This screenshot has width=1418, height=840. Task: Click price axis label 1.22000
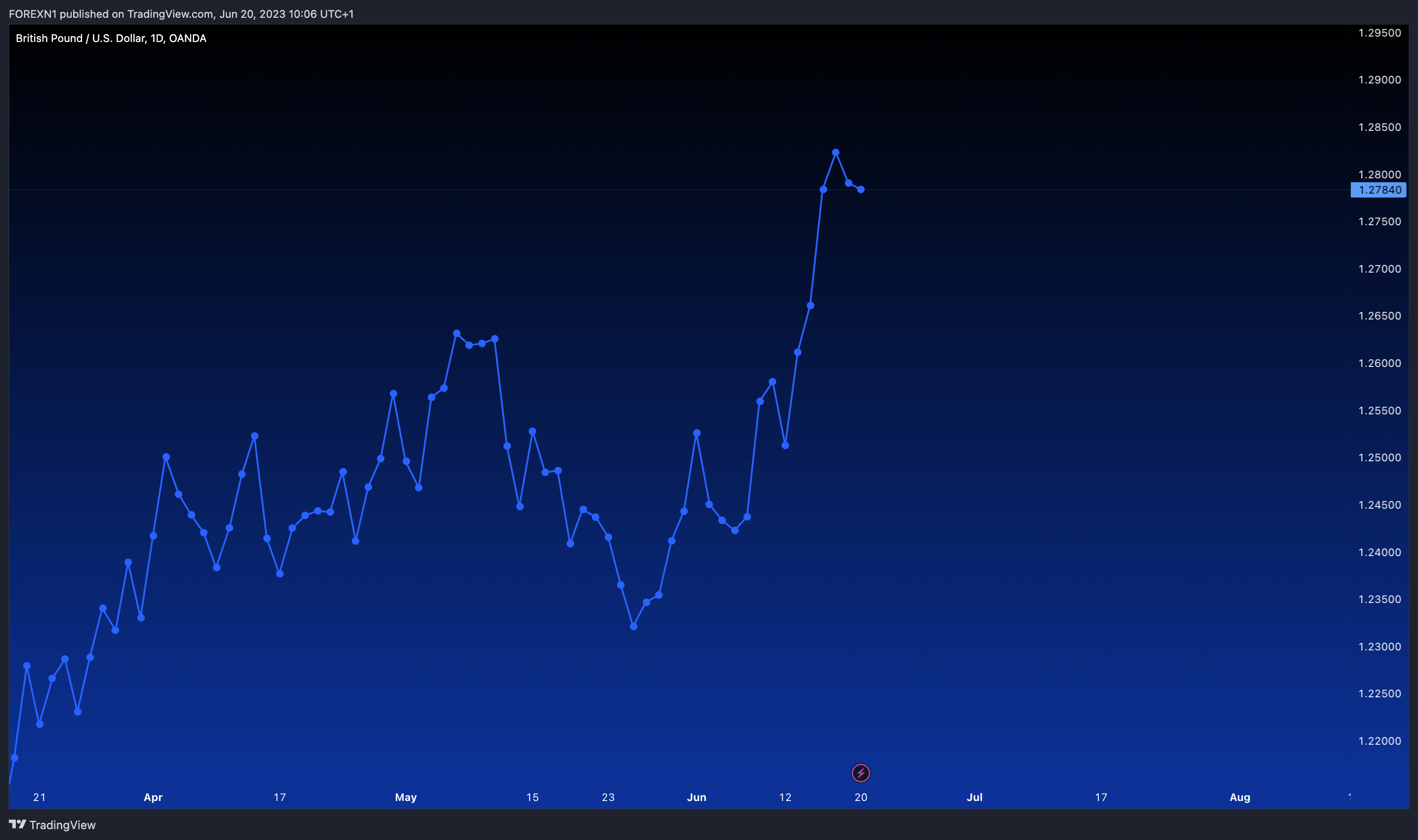pos(1379,741)
